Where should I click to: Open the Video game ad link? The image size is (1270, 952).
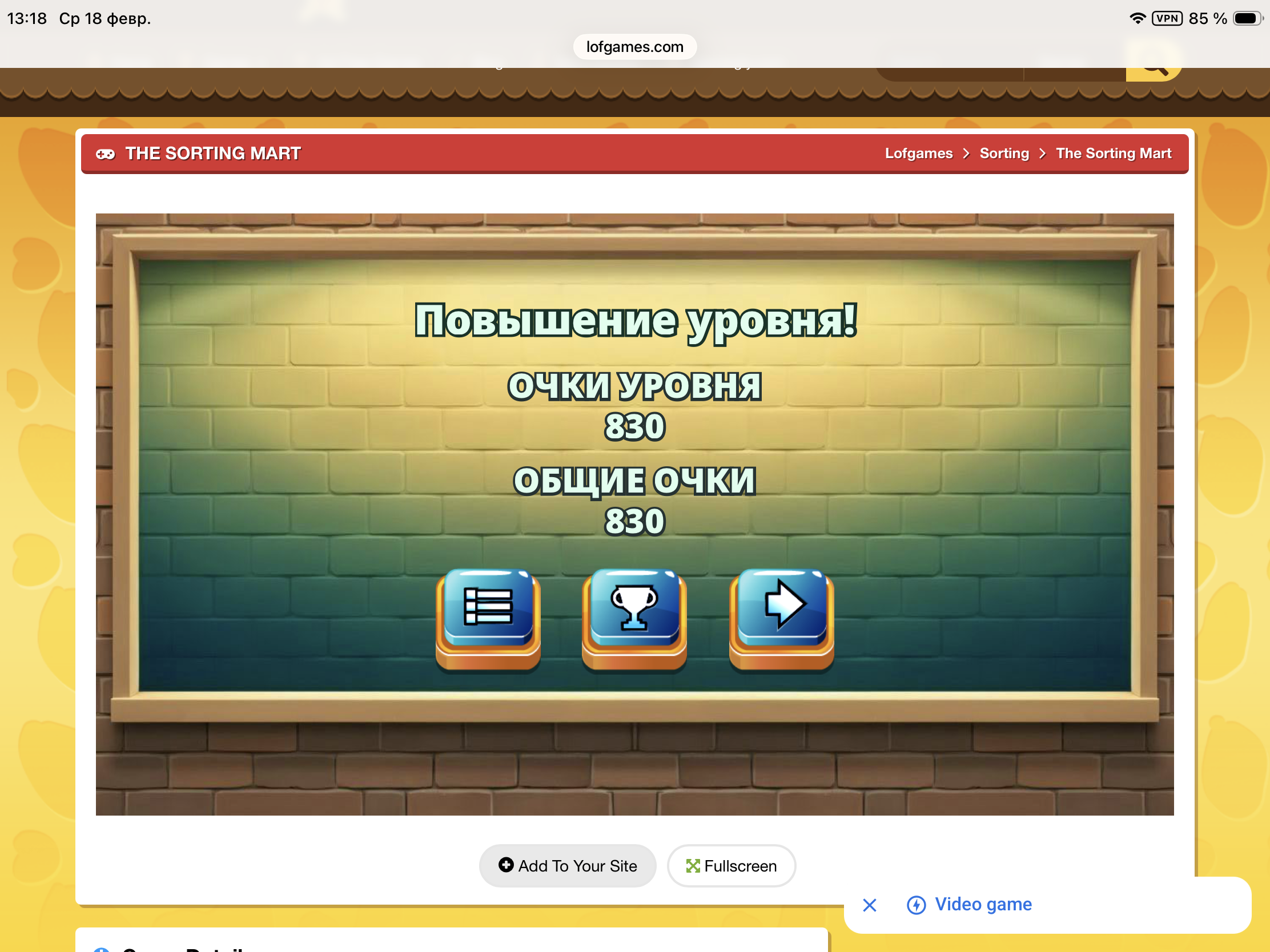[x=983, y=905]
